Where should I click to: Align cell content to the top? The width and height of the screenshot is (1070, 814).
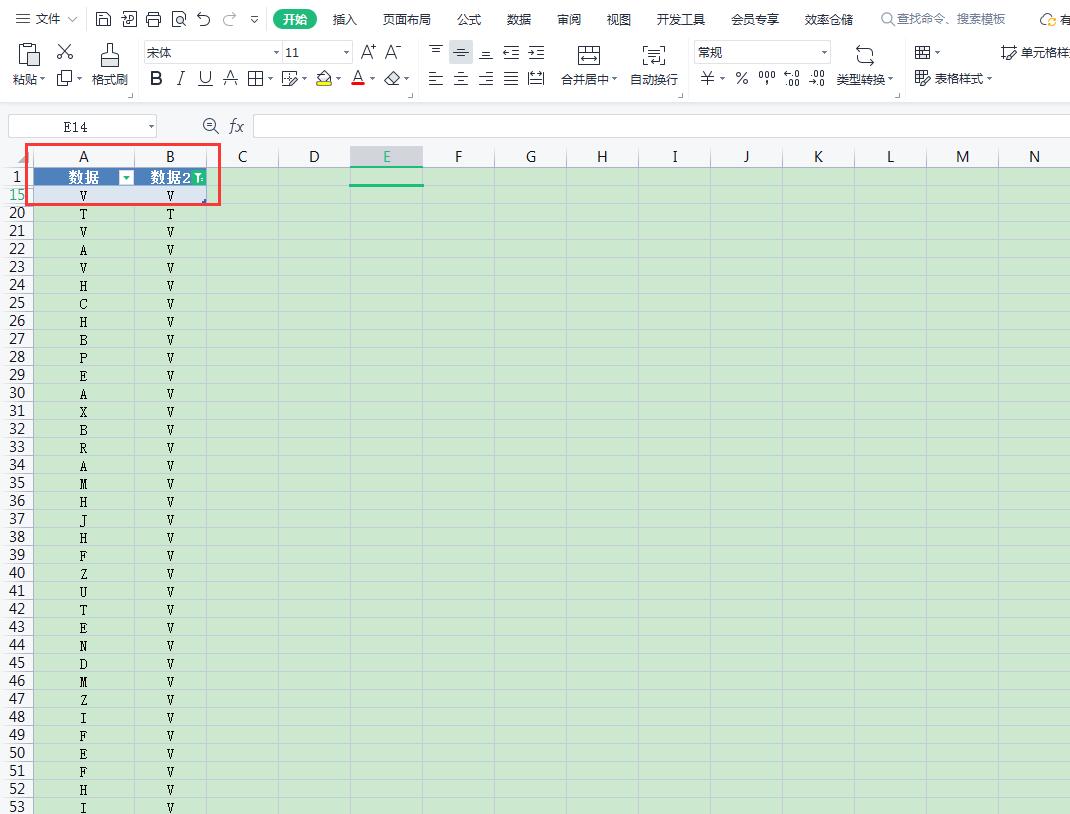coord(436,52)
